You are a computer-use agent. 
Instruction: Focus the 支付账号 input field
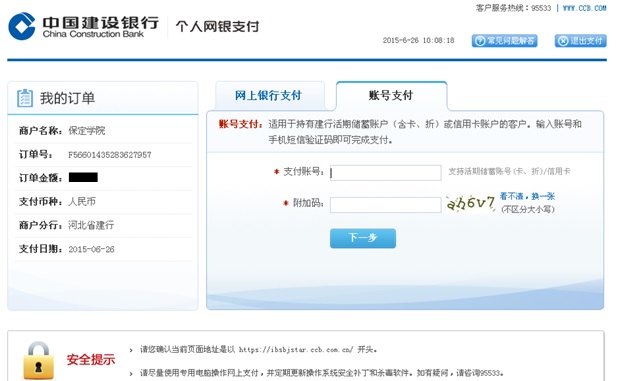(385, 172)
